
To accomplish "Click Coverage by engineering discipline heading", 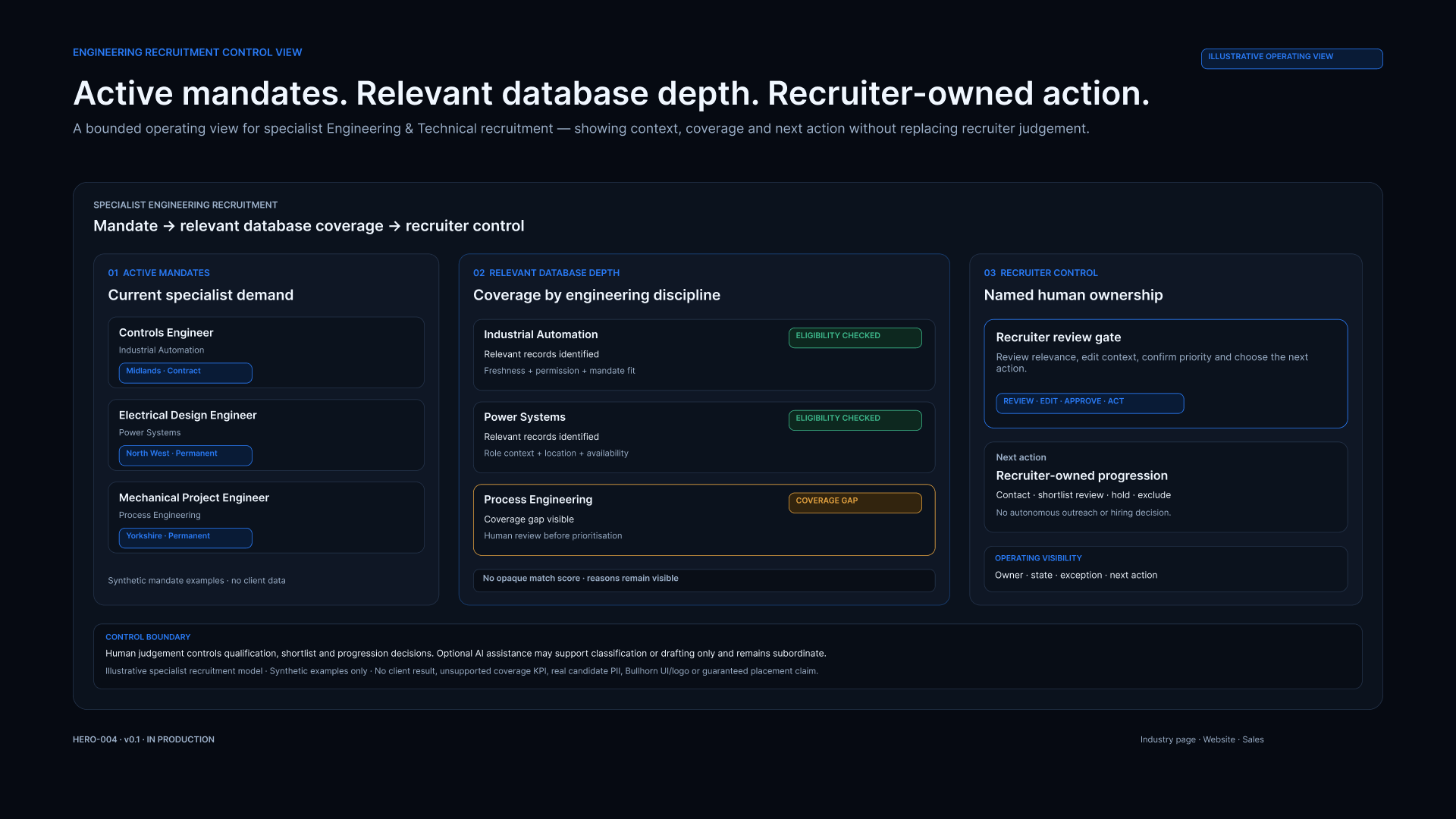I will [x=597, y=295].
